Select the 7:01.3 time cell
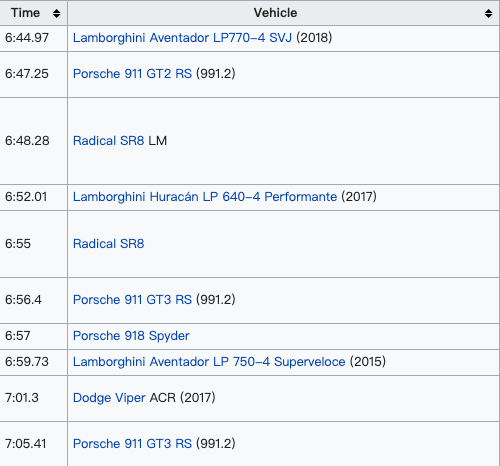This screenshot has height=466, width=500. coord(33,398)
